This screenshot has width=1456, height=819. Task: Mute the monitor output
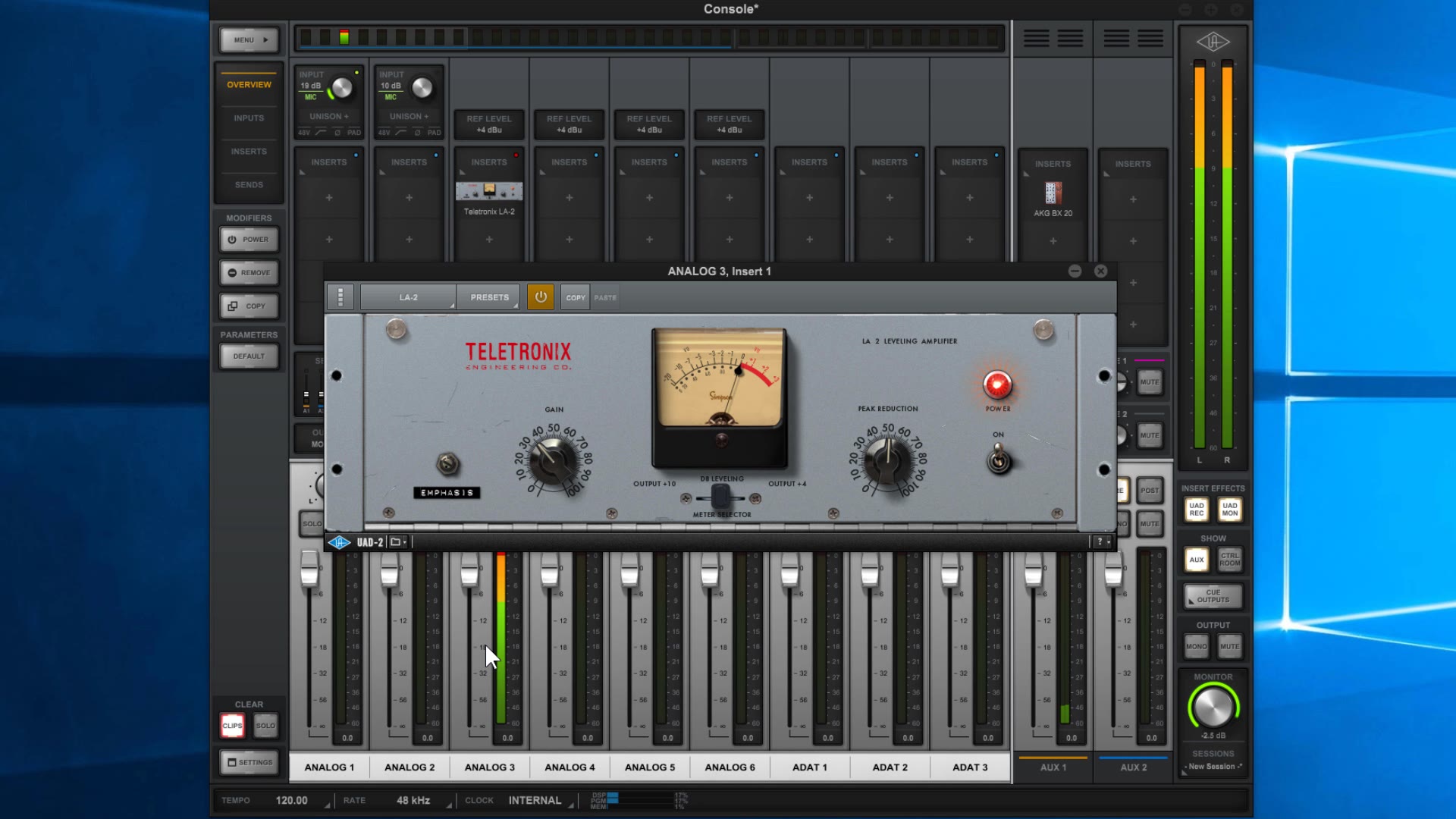(x=1230, y=647)
